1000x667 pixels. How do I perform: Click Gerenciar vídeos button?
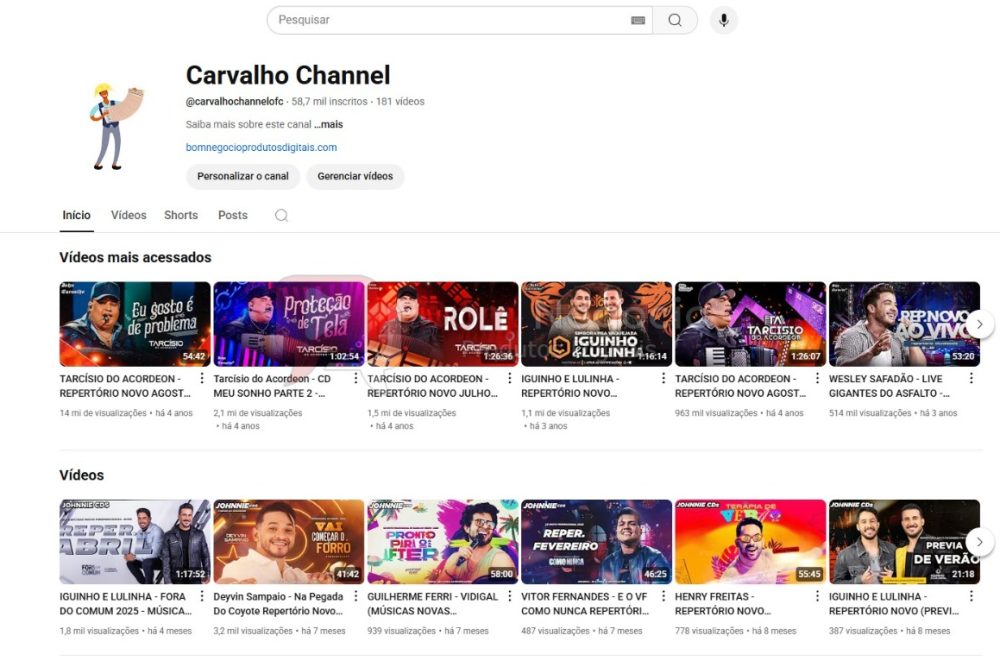pos(355,177)
